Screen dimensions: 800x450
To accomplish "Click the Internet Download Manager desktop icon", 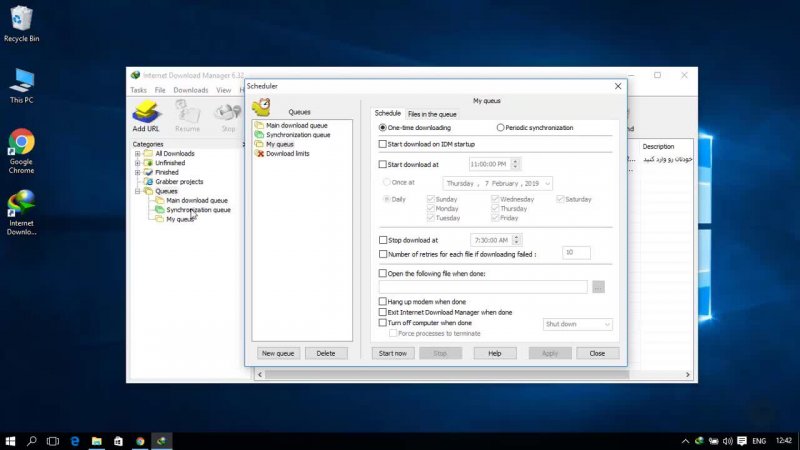I will point(21,212).
